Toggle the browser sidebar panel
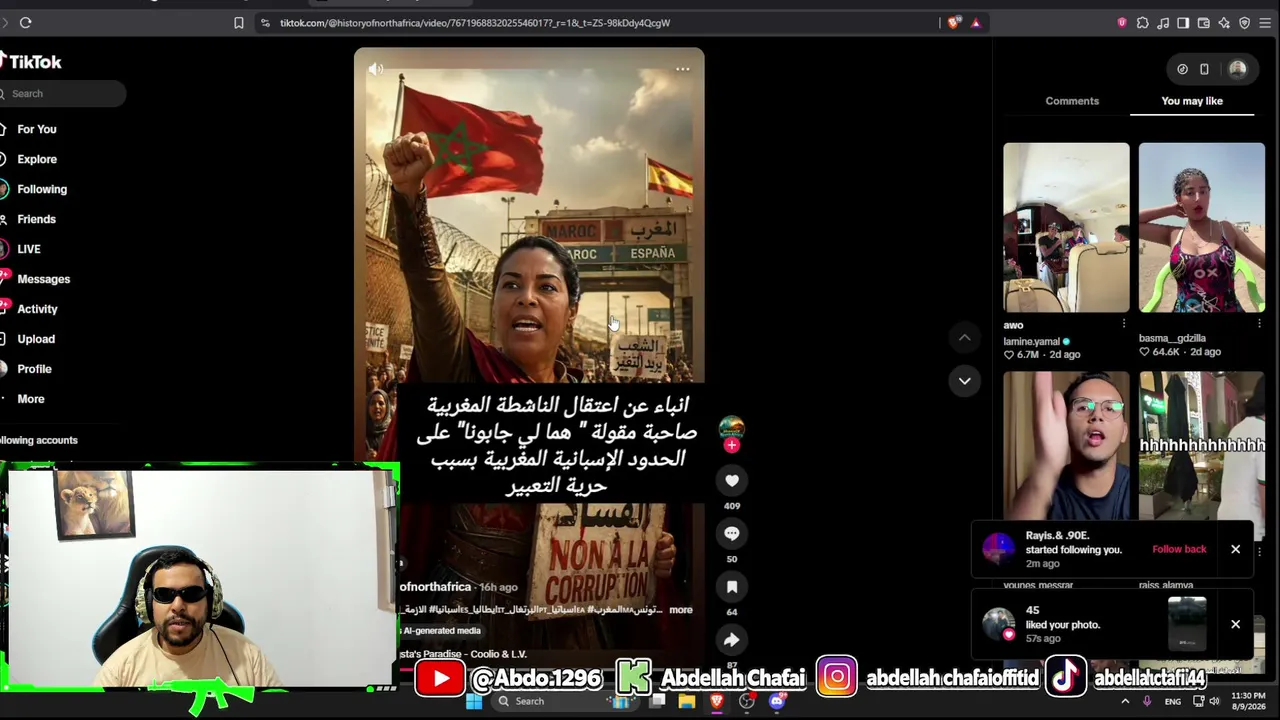The width and height of the screenshot is (1280, 720). 1183,23
